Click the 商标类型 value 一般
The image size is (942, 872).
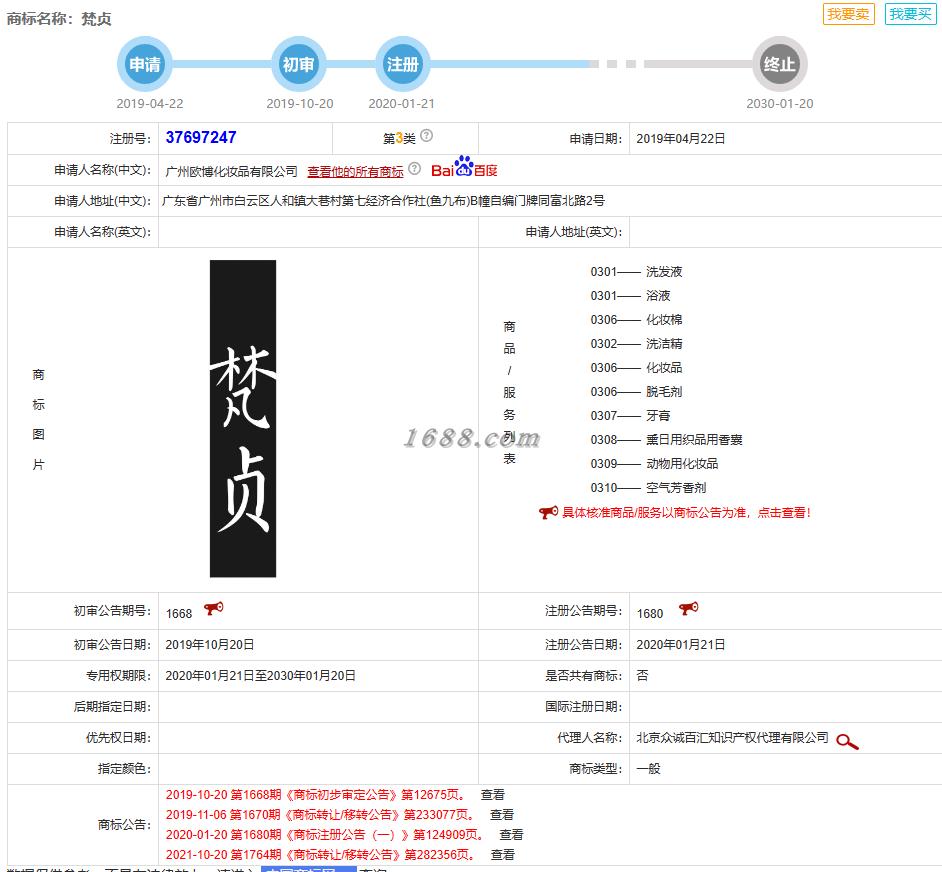(x=648, y=769)
